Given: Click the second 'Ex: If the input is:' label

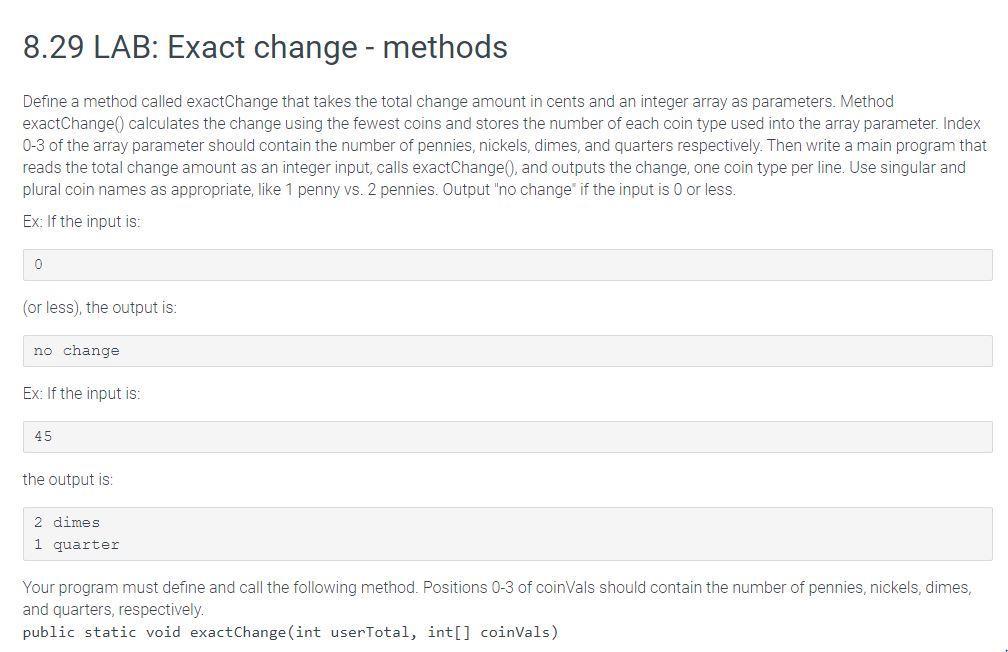Looking at the screenshot, I should tap(82, 394).
